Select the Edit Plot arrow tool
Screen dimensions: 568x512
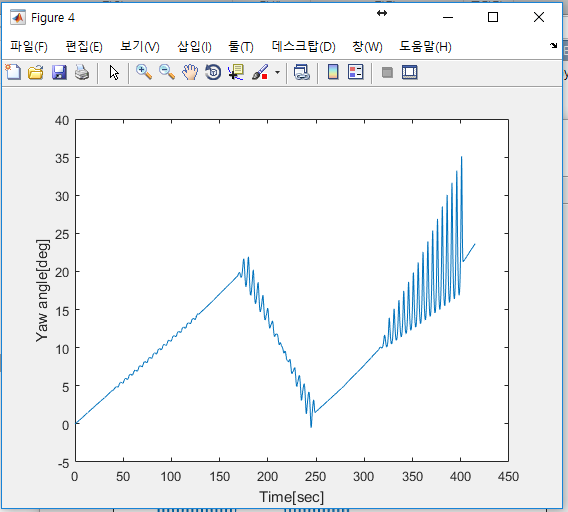(114, 72)
